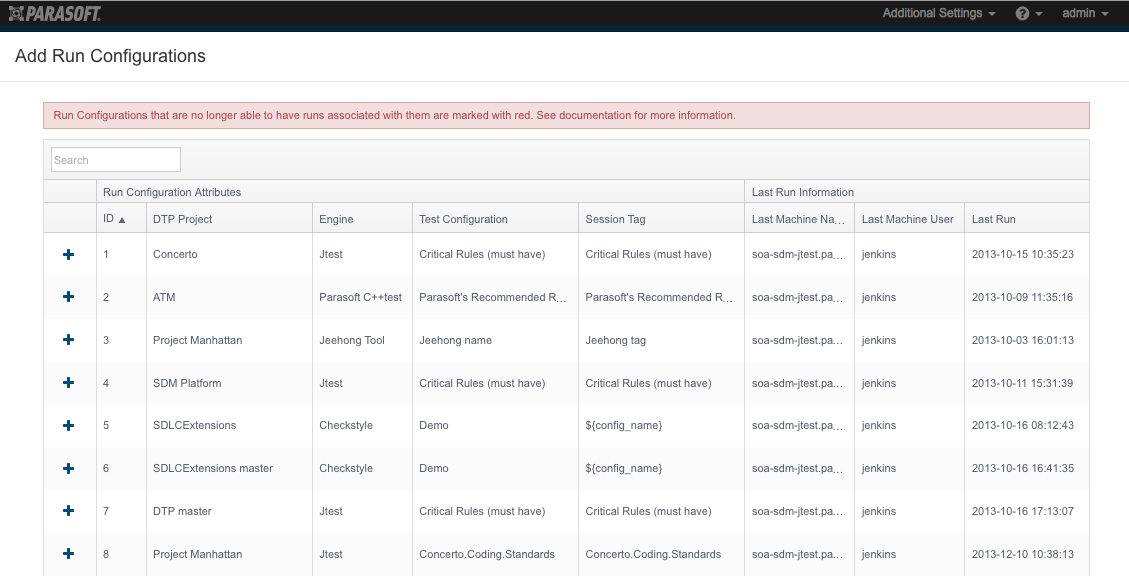Click the Parasoft logo
The width and height of the screenshot is (1129, 576).
[55, 13]
